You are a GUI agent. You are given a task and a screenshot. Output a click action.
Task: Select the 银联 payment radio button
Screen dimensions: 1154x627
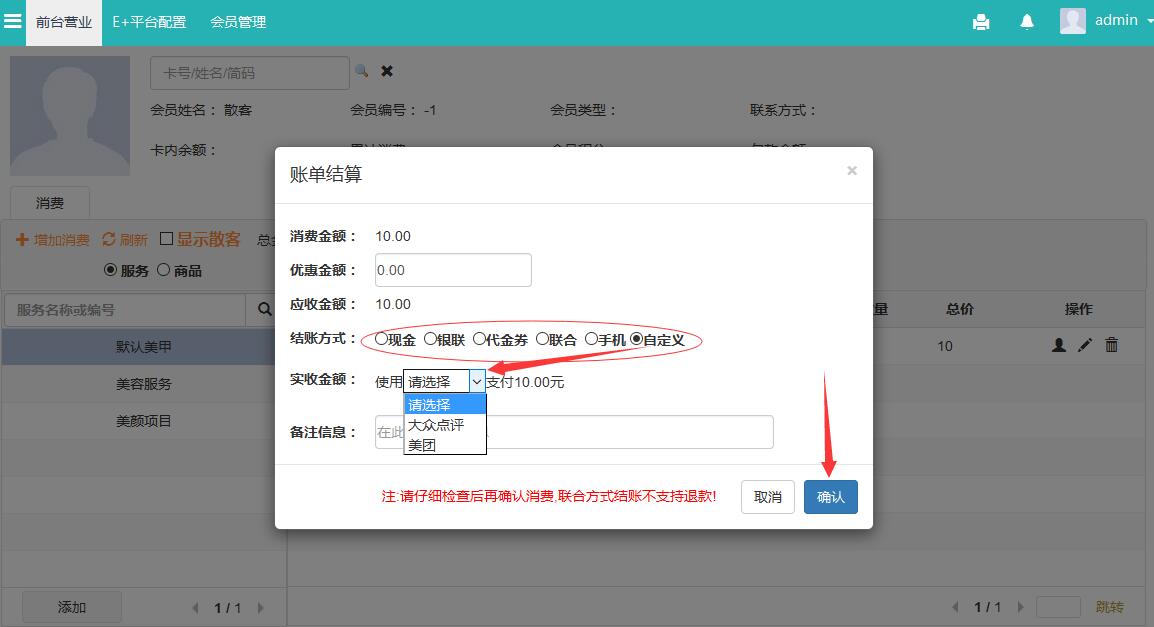pos(431,339)
